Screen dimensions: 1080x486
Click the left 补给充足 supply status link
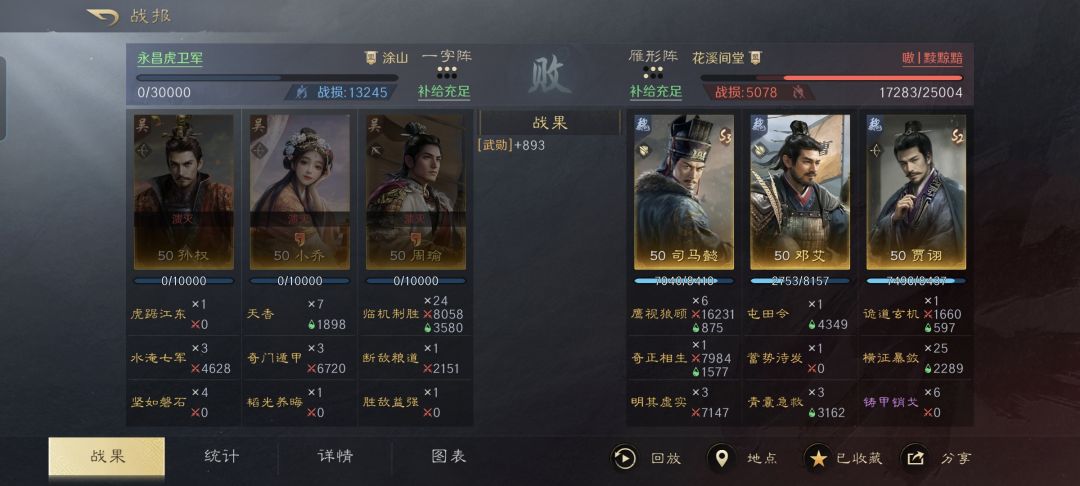tap(444, 92)
